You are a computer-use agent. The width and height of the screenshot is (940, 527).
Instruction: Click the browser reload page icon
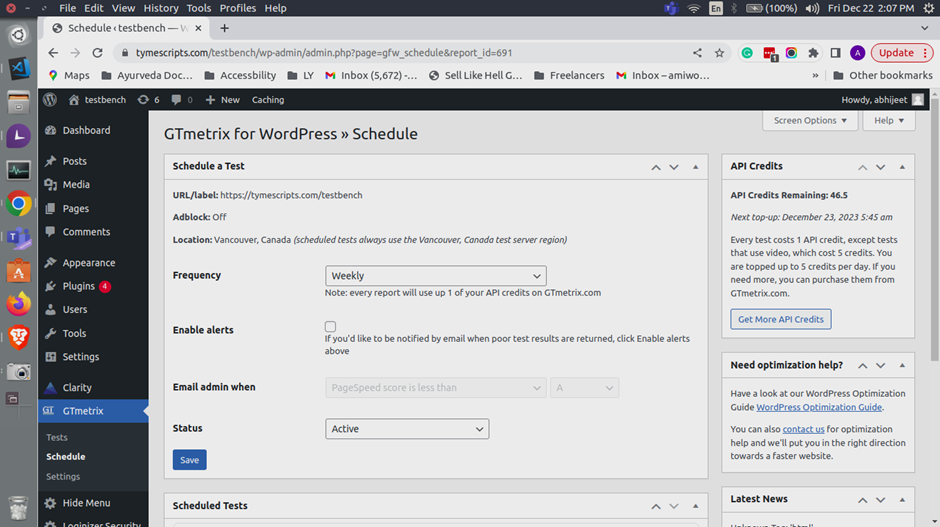(x=97, y=53)
